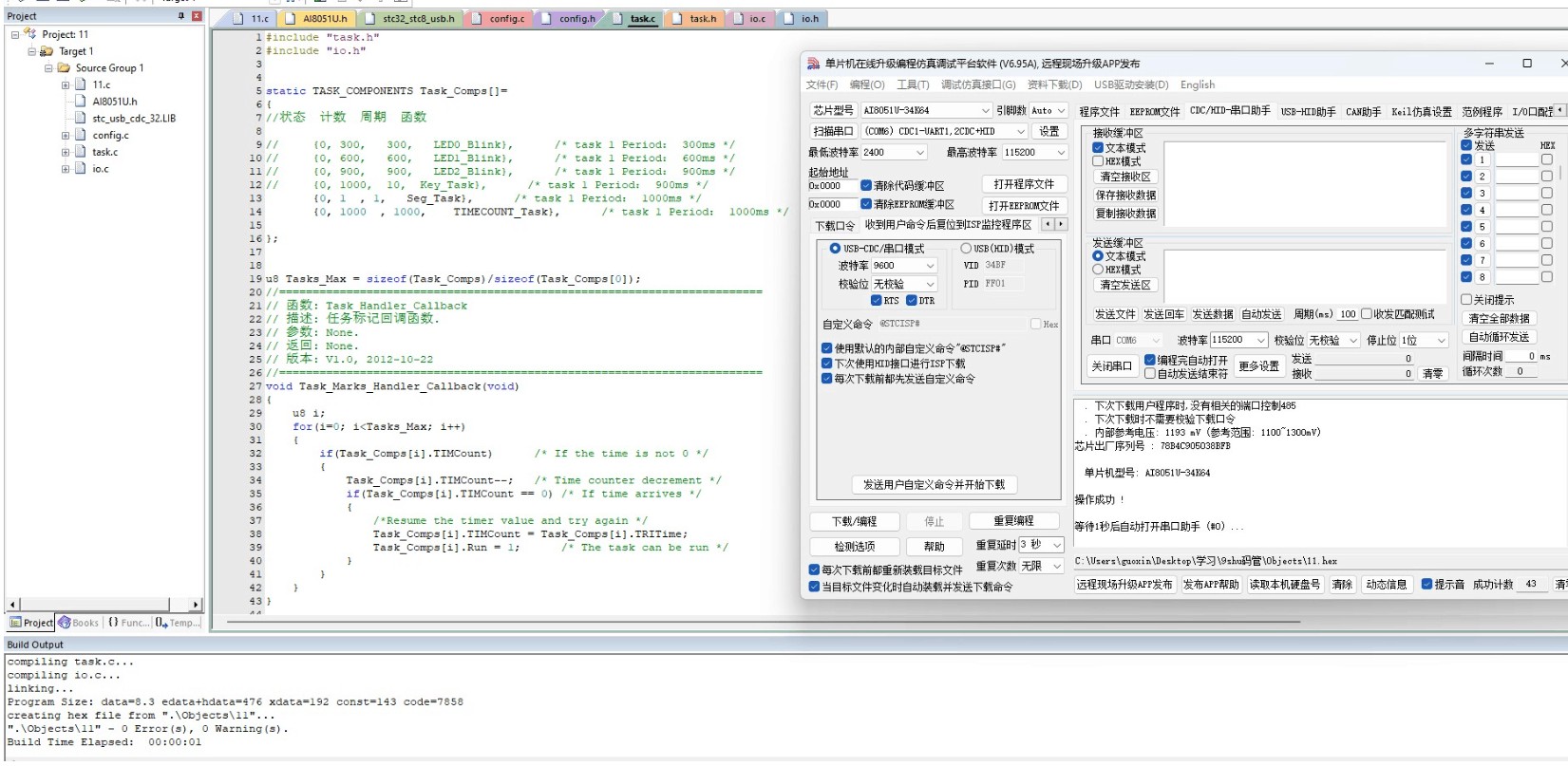This screenshot has width=1568, height=766.
Task: Expand the maximum baud rate 115200 dropdown
Action: point(1060,153)
